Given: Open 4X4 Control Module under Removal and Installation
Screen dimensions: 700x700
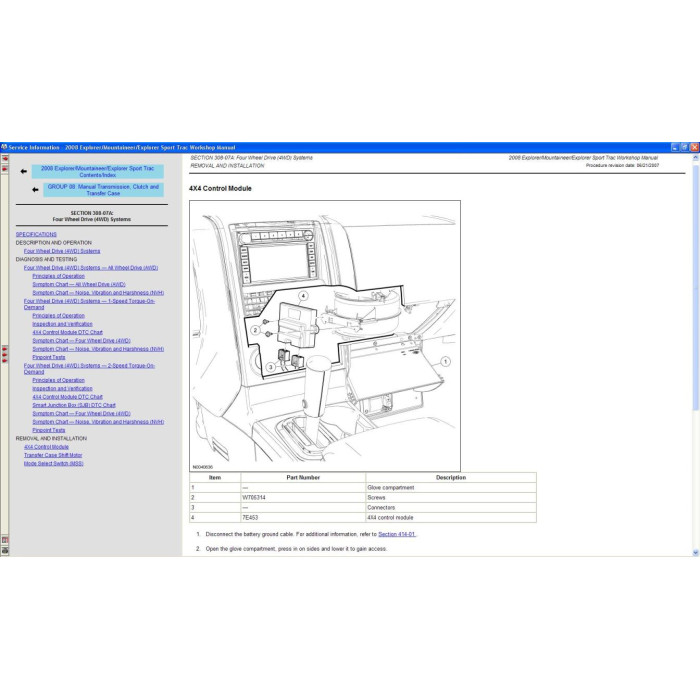Looking at the screenshot, I should click(46, 447).
